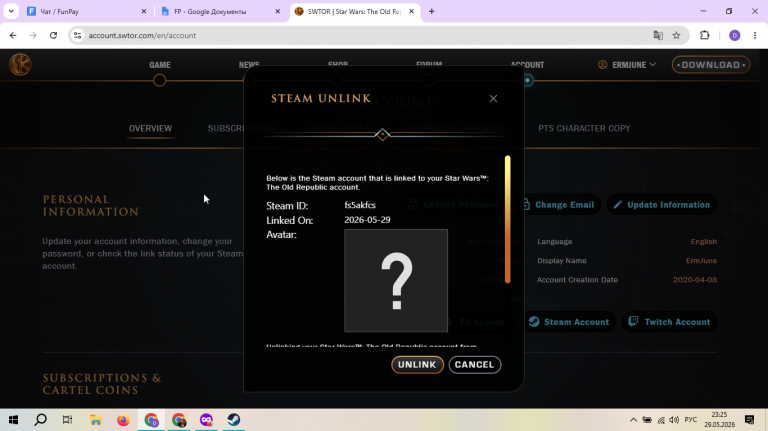Go back to the previous page
This screenshot has width=768, height=431.
13,35
